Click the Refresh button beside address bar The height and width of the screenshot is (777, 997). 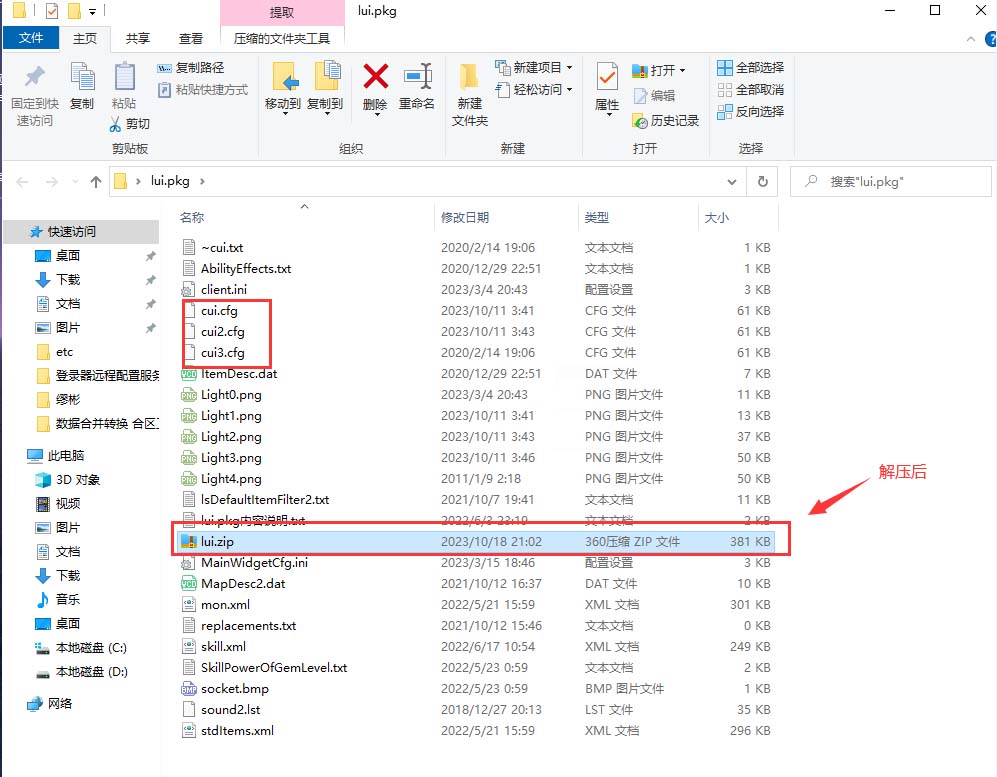tap(762, 181)
